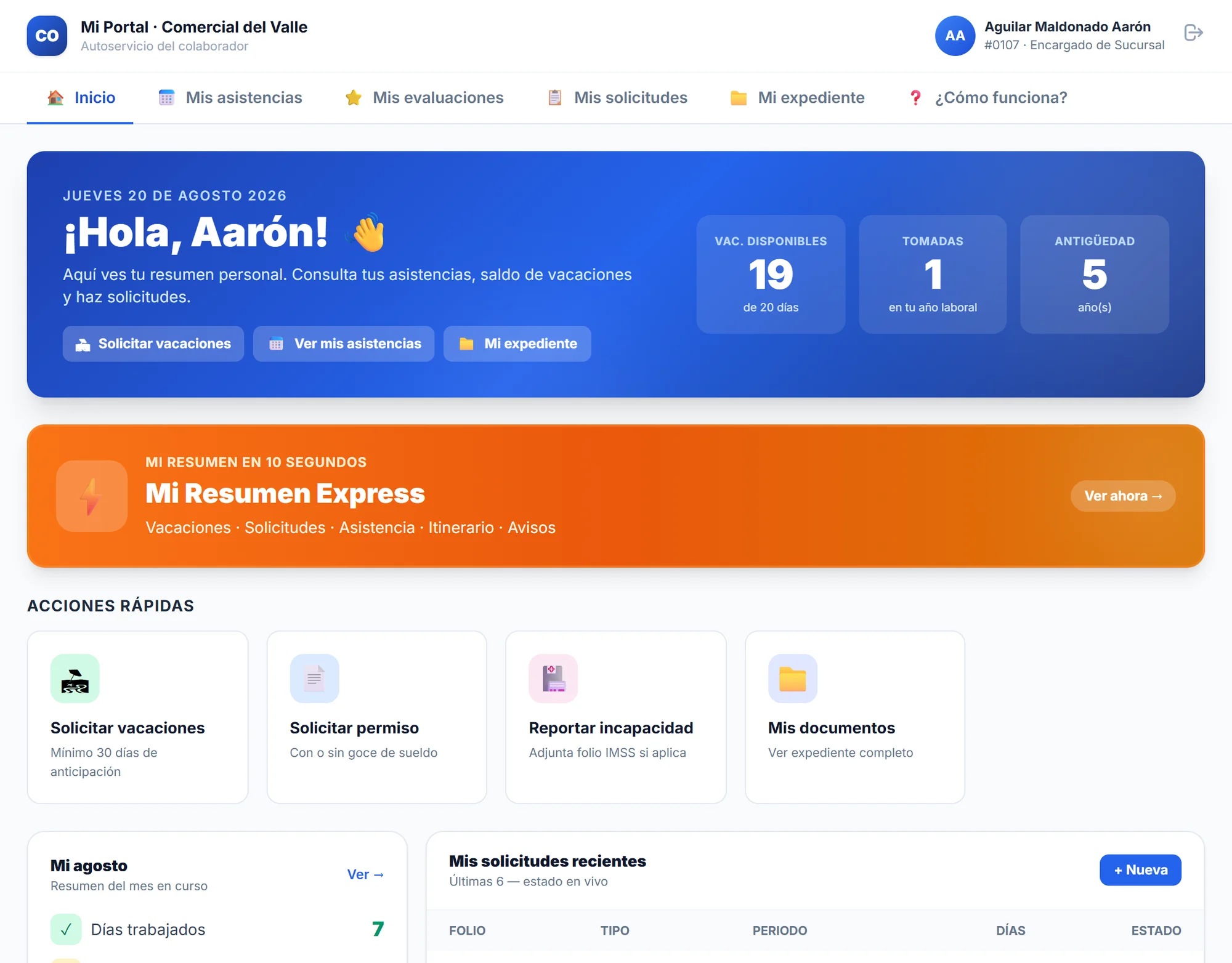Screen dimensions: 1232x963
Task: Open the Ver link in Mi agosto
Action: click(x=365, y=874)
